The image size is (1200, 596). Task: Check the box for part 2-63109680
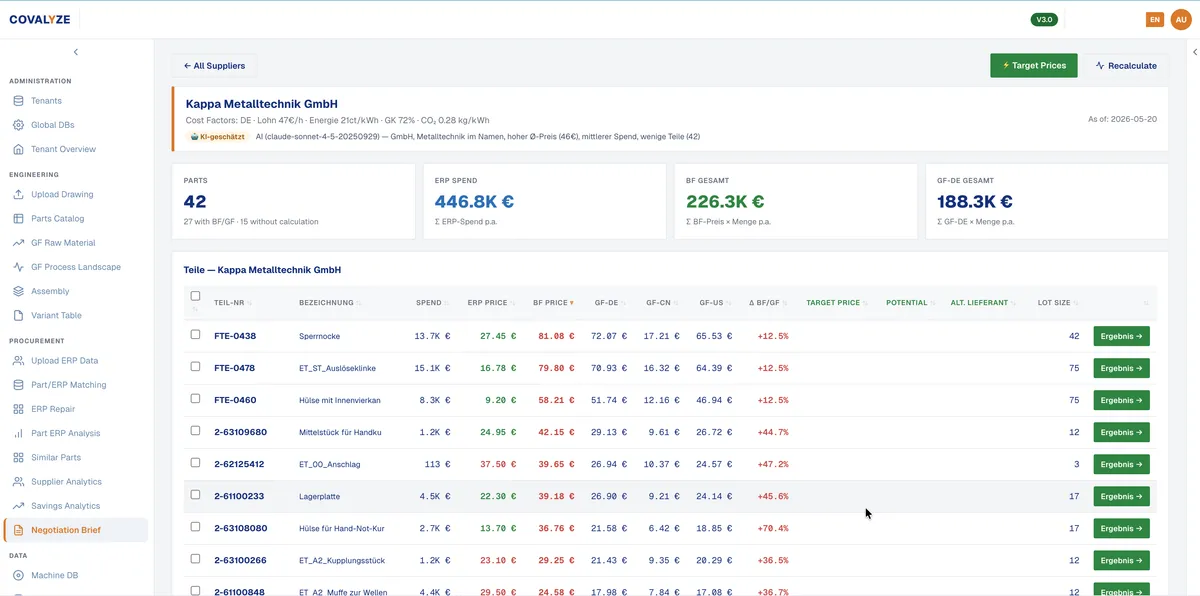(195, 431)
